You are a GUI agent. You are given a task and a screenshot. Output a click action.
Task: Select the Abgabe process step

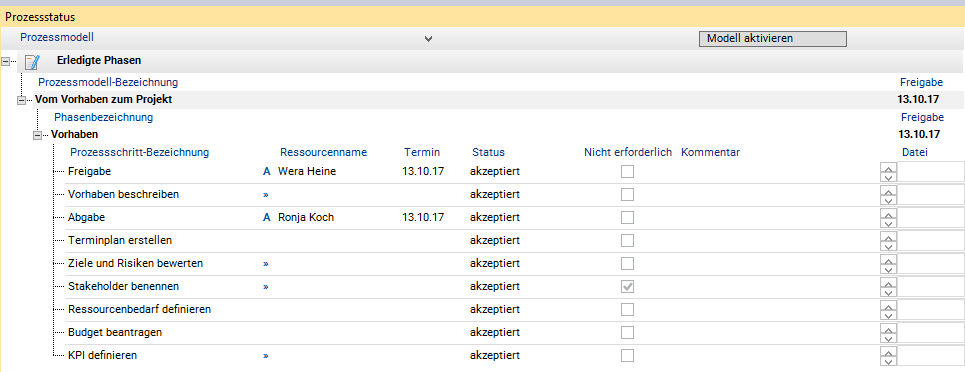87,217
